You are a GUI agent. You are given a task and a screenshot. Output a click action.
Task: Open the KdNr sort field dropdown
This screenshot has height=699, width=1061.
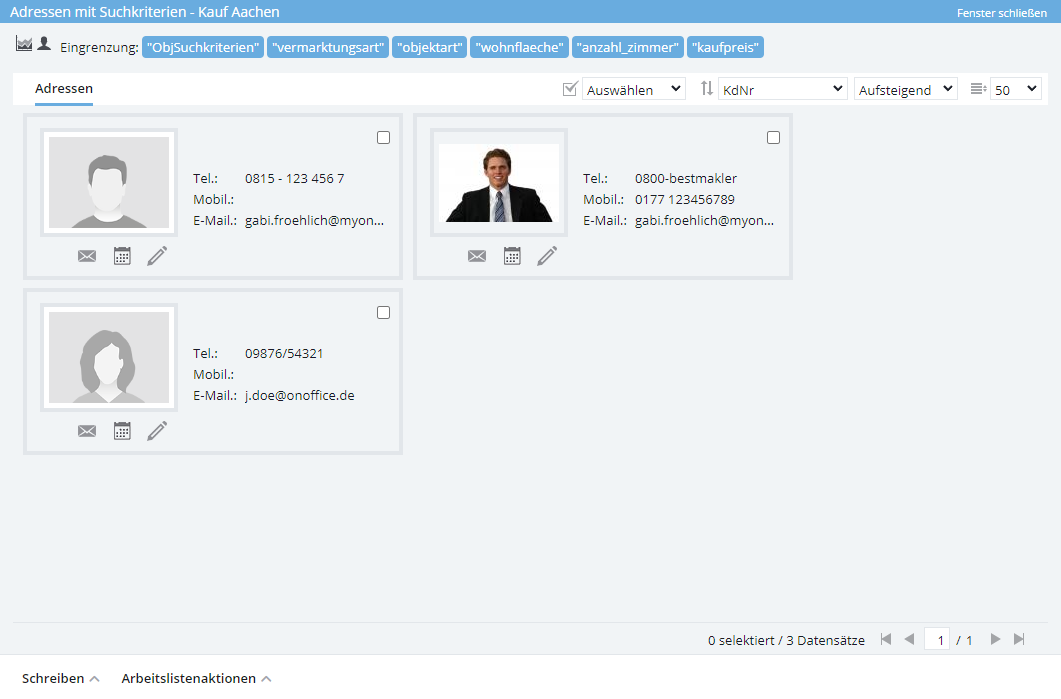coord(783,89)
